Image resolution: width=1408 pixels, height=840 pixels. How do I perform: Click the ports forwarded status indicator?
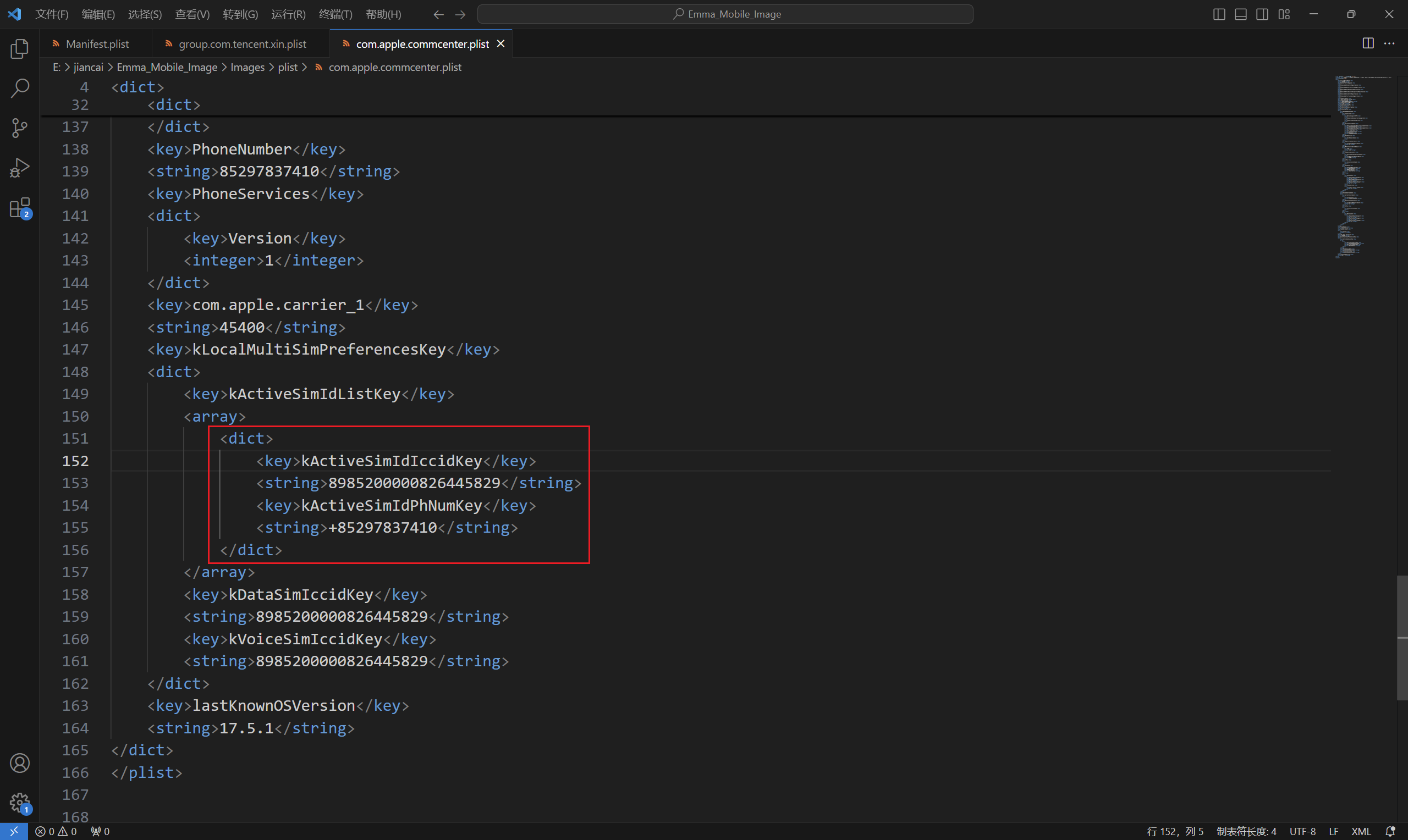(x=100, y=831)
